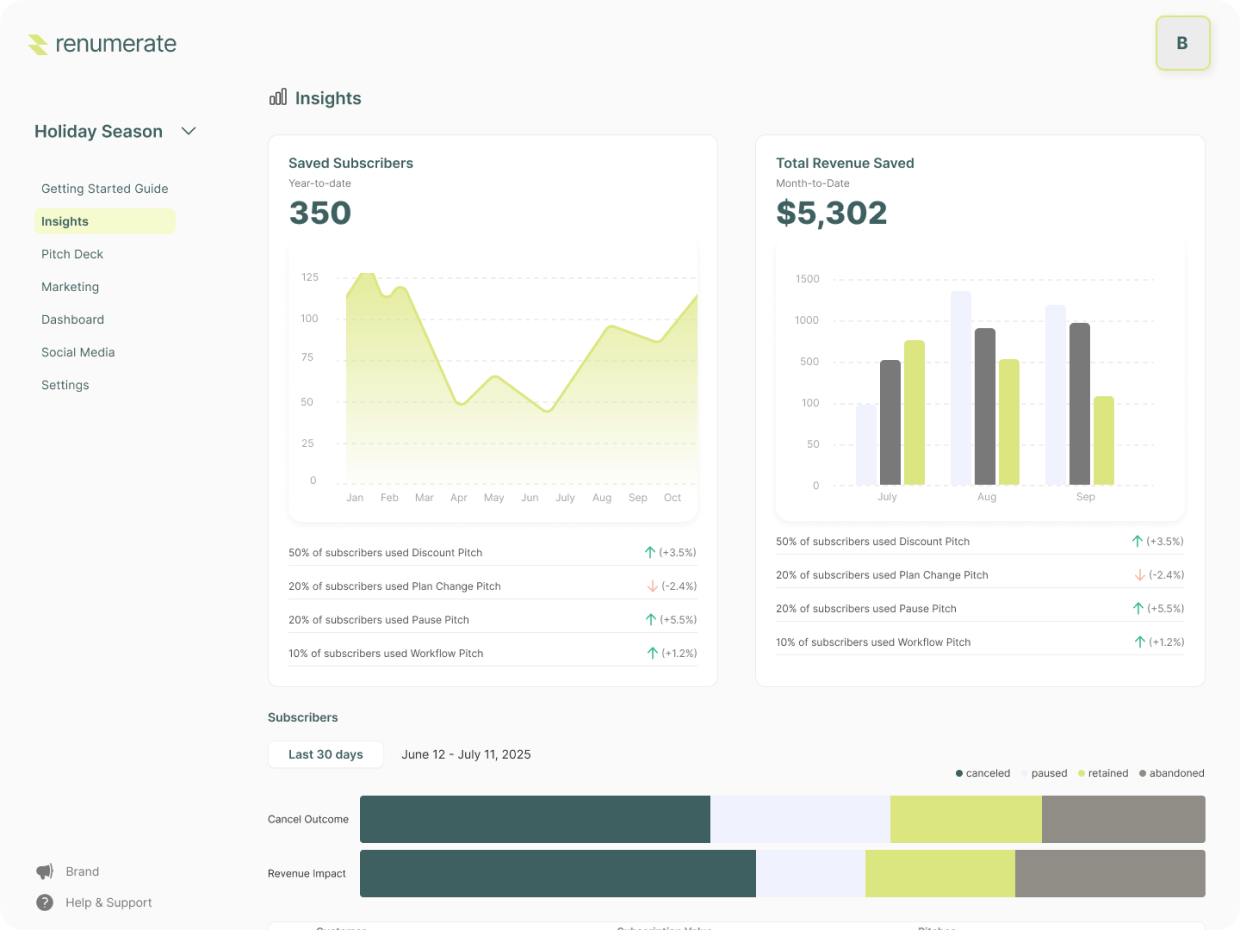Click the Brand megaphone icon
Viewport: 1240px width, 930px height.
[45, 871]
